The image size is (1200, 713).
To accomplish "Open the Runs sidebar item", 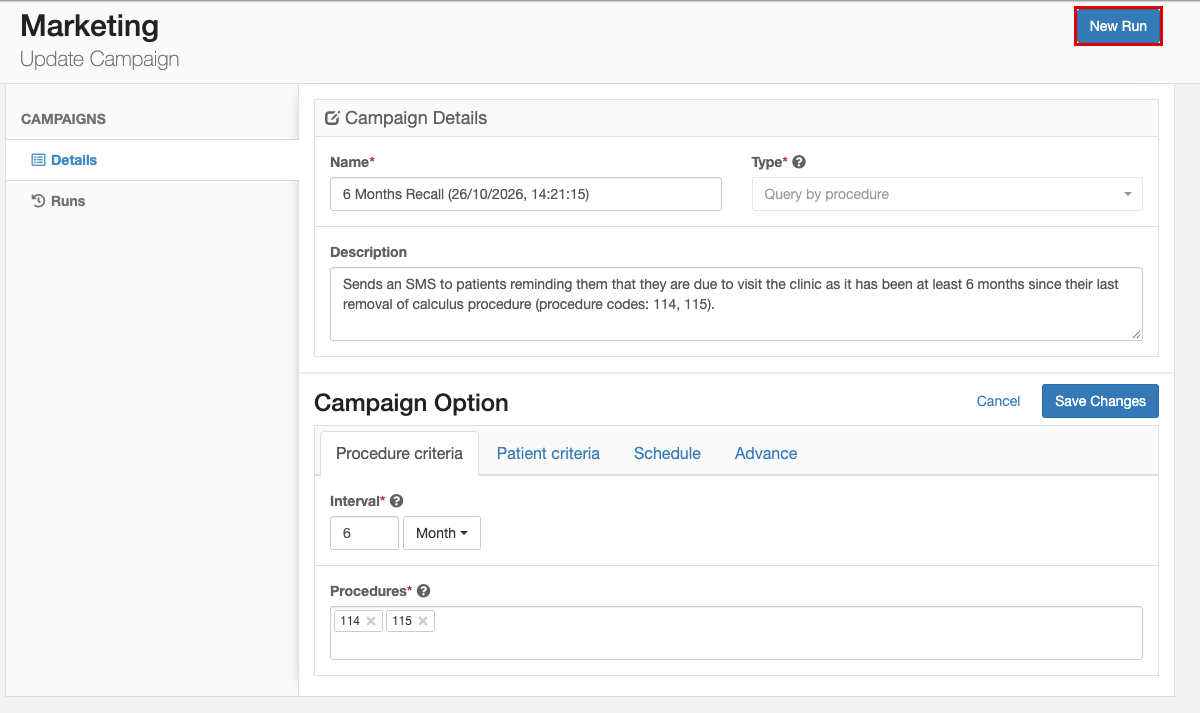I will tap(152, 201).
